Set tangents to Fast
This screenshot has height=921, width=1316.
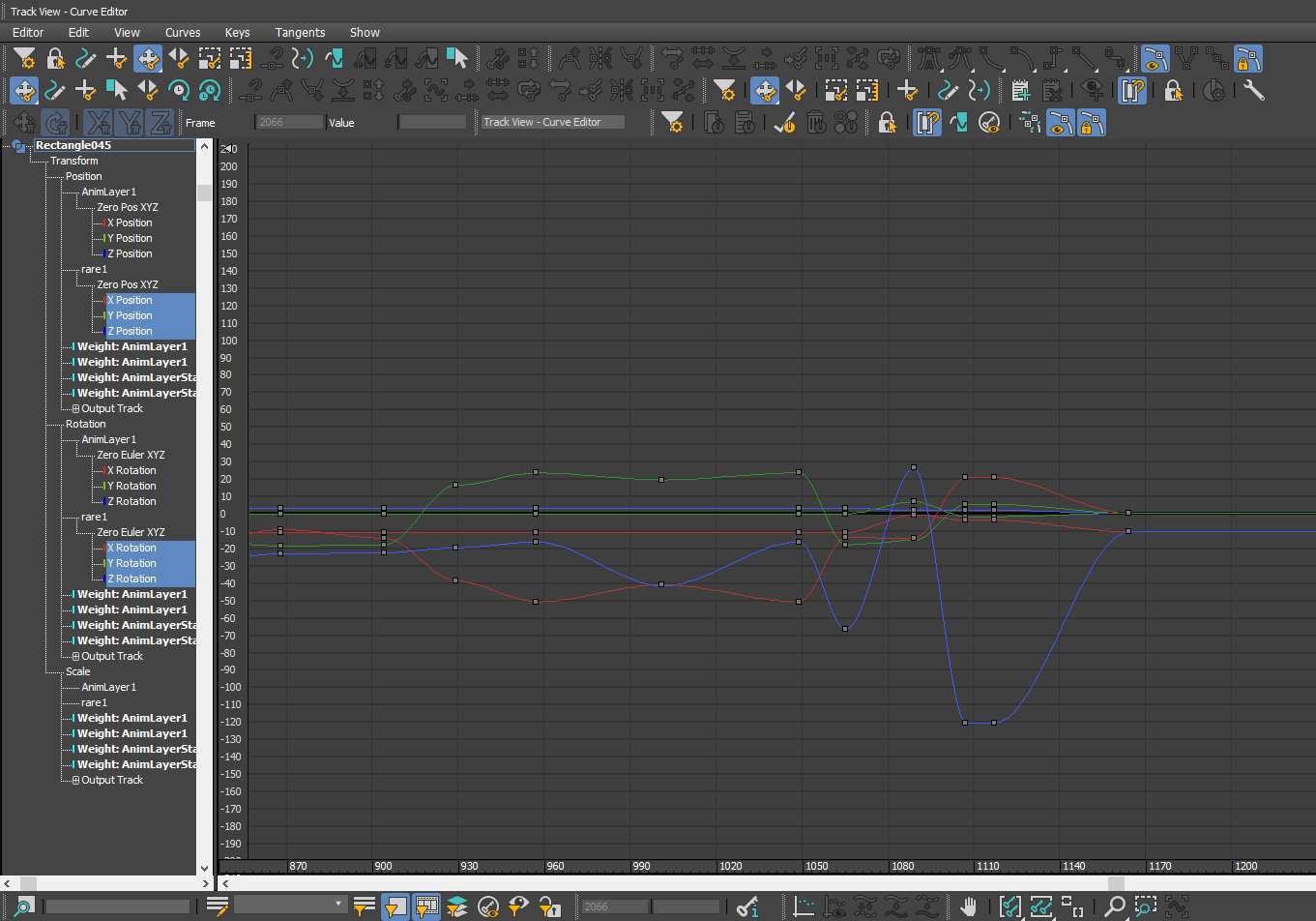tap(991, 58)
